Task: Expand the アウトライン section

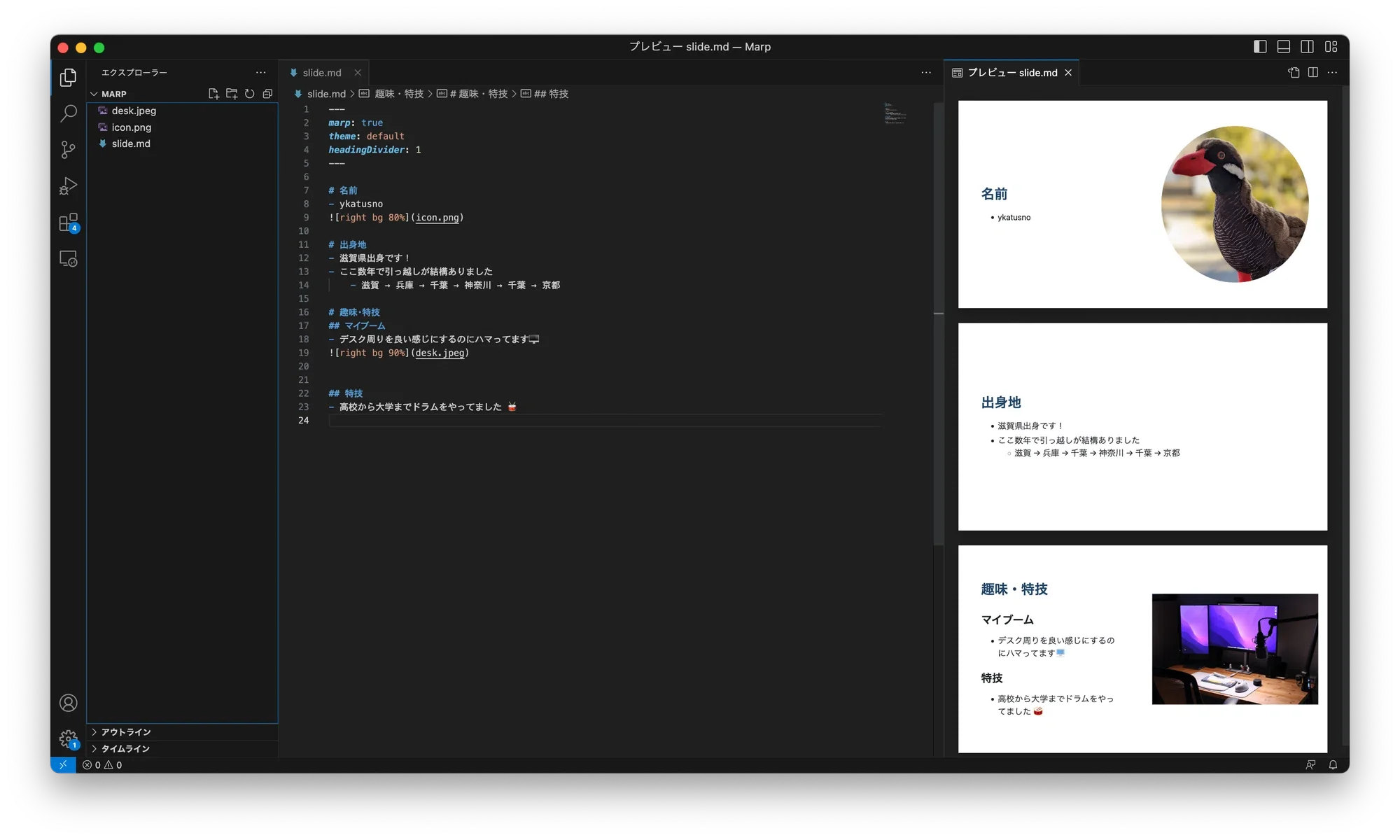Action: click(x=126, y=732)
